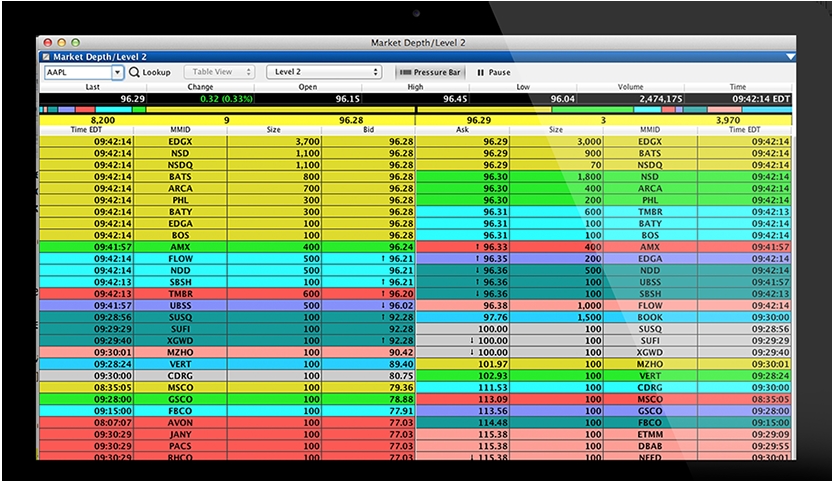The height and width of the screenshot is (481, 834).
Task: Click the BOOK market maker cell
Action: tap(650, 317)
